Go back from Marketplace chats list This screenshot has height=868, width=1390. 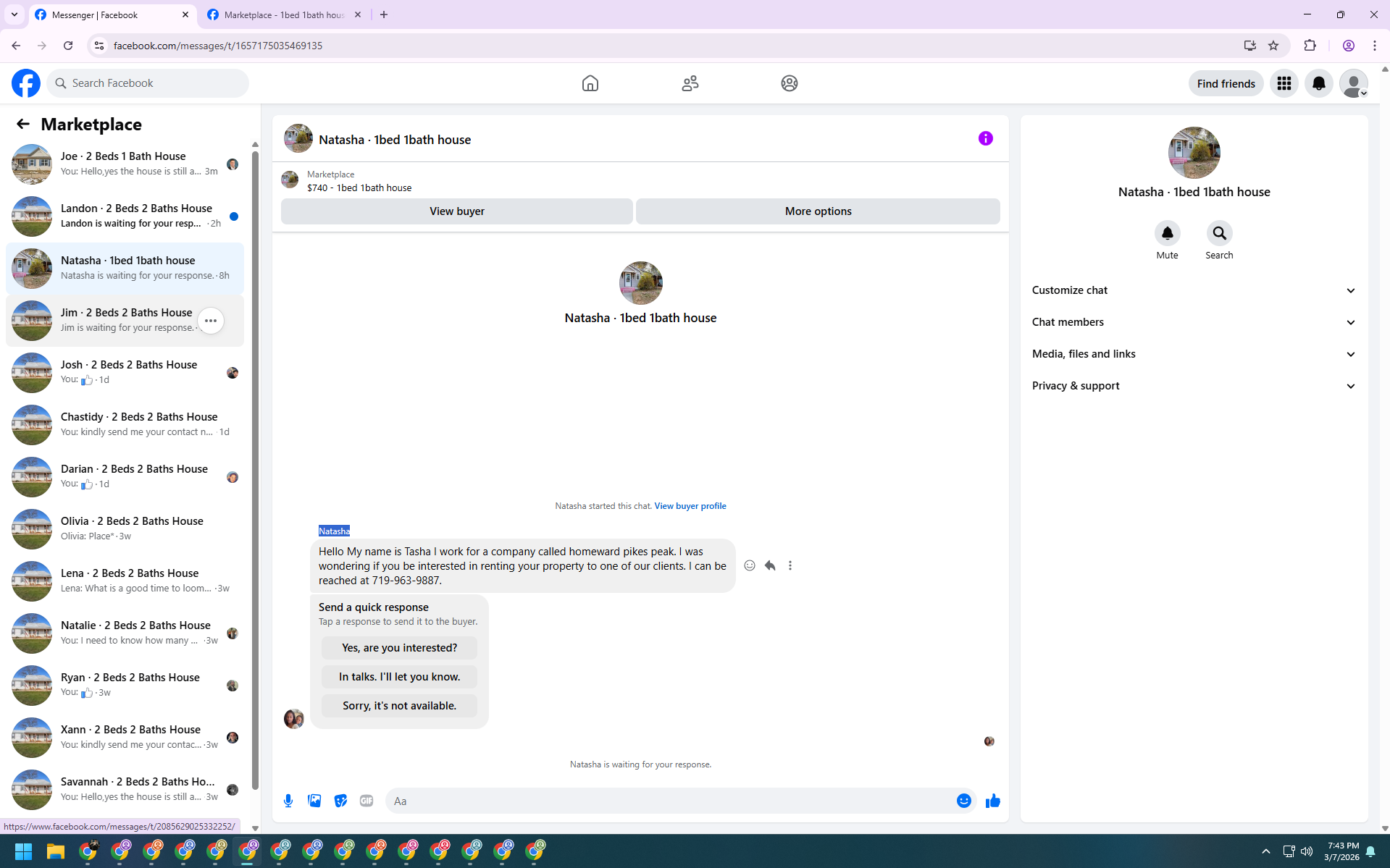(23, 124)
